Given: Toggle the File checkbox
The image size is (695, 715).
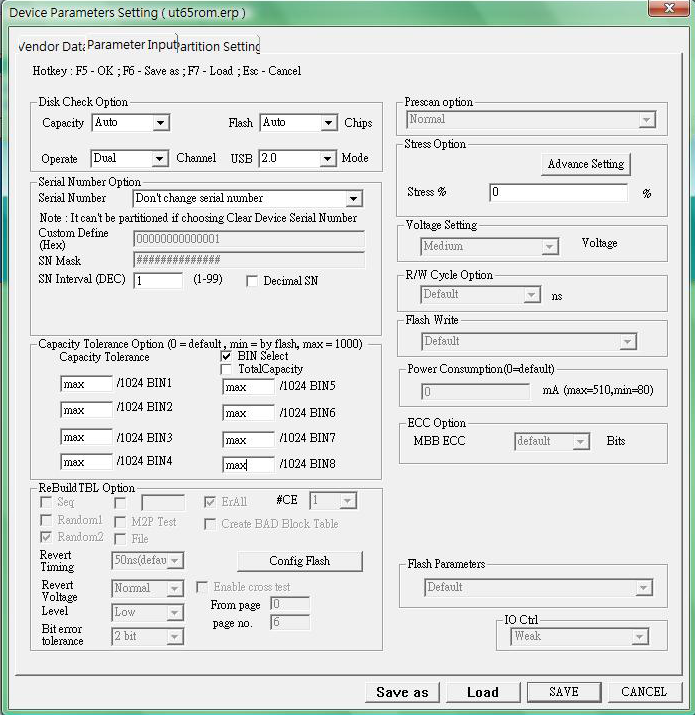Looking at the screenshot, I should (x=120, y=539).
